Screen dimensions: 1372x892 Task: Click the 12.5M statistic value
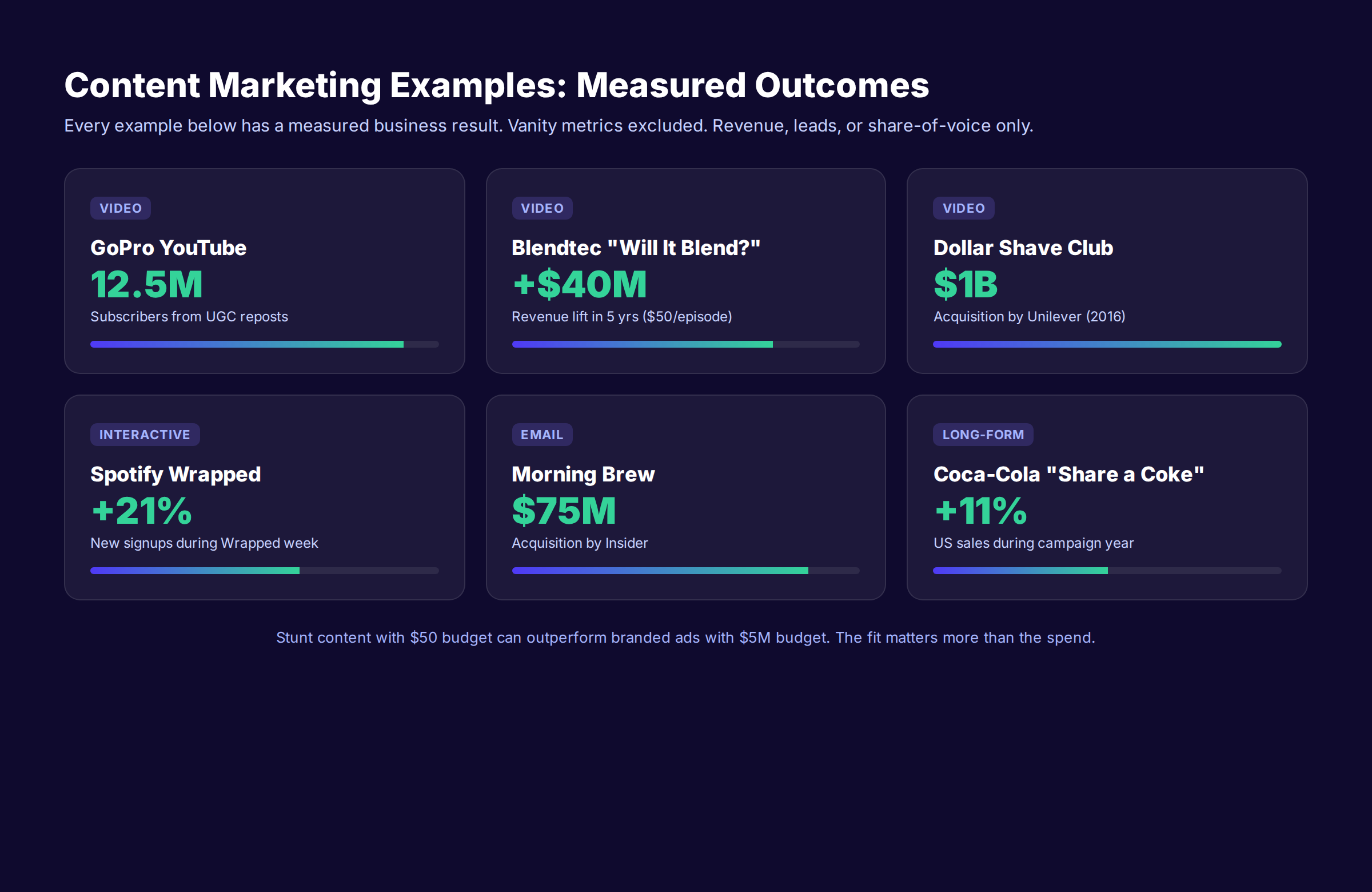tap(146, 284)
